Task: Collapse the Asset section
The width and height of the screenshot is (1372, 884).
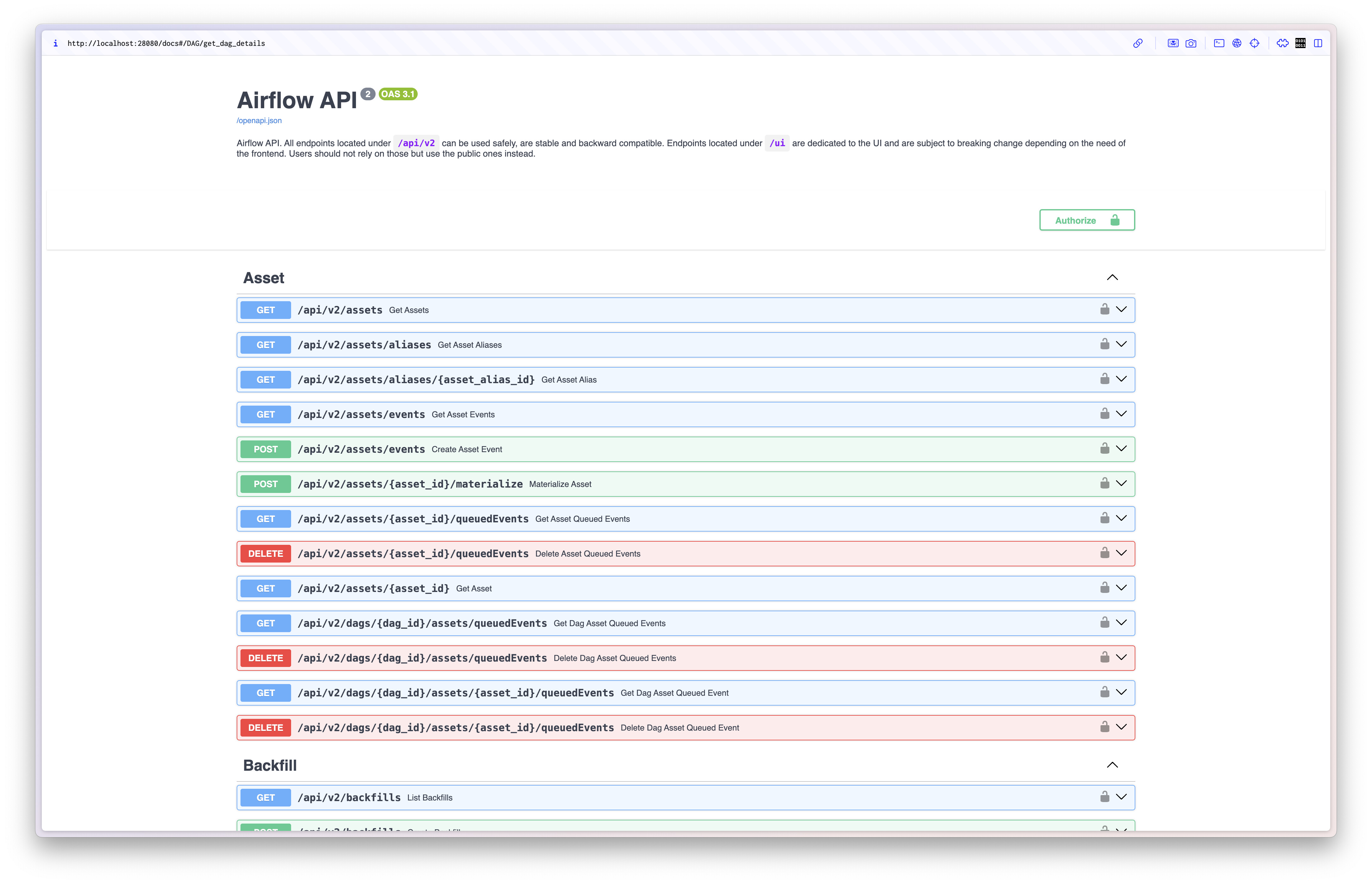Action: pyautogui.click(x=1112, y=278)
